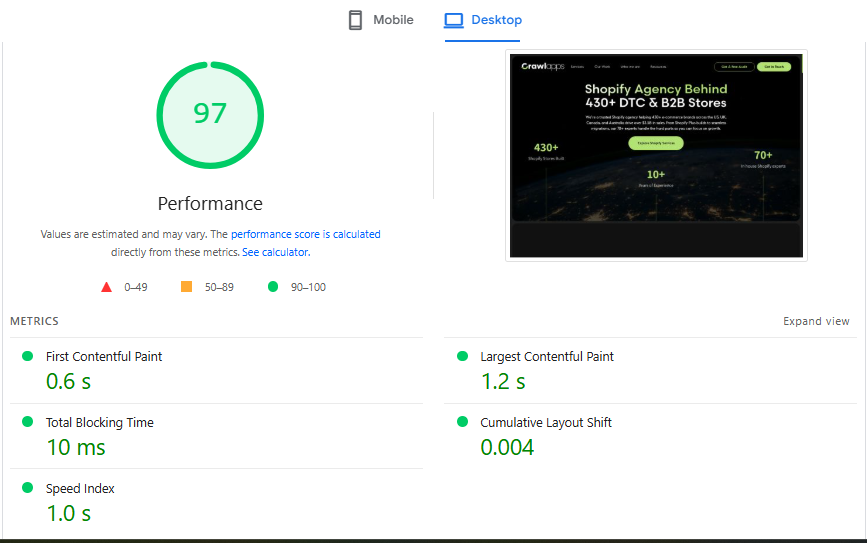
Task: Click the desktop laptop icon
Action: 453,20
